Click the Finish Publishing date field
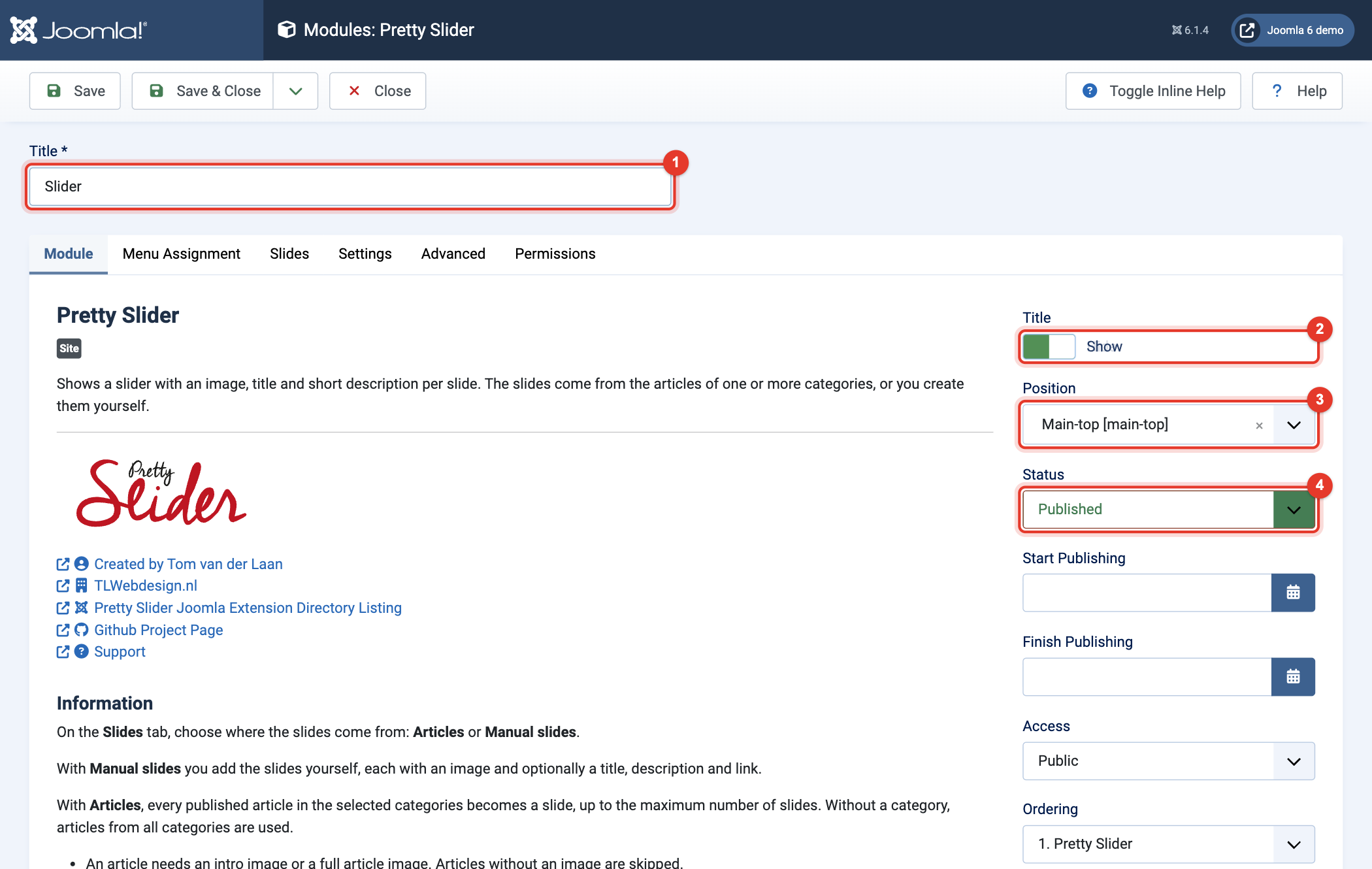The width and height of the screenshot is (1372, 869). pos(1147,677)
